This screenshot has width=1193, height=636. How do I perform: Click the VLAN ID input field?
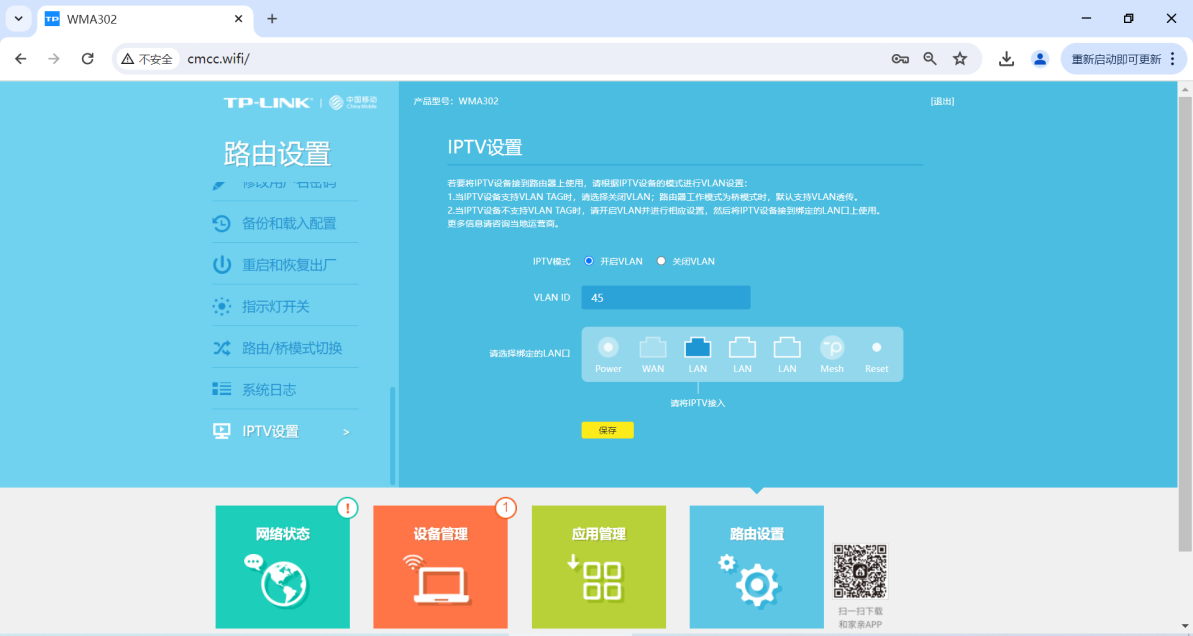[666, 297]
